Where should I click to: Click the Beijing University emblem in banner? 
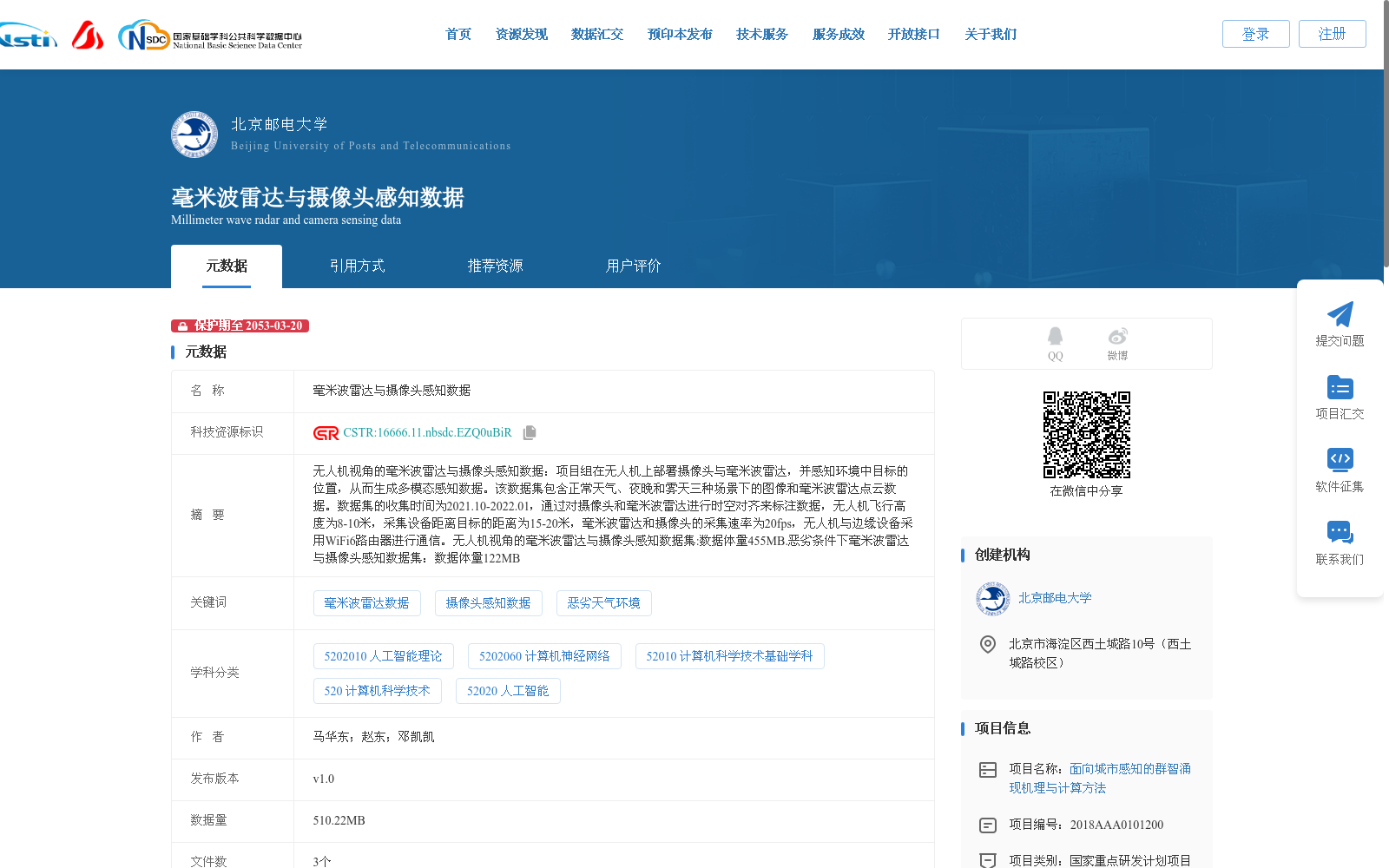[x=194, y=135]
